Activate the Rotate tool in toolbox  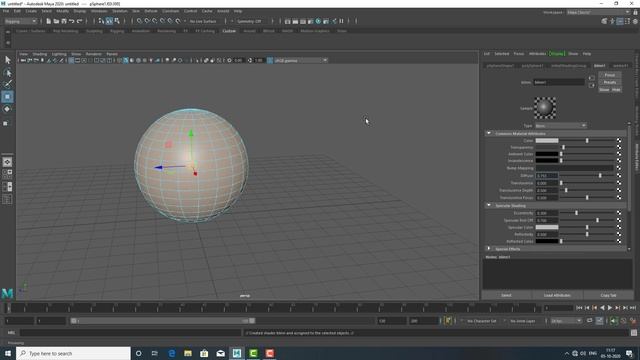[x=7, y=109]
